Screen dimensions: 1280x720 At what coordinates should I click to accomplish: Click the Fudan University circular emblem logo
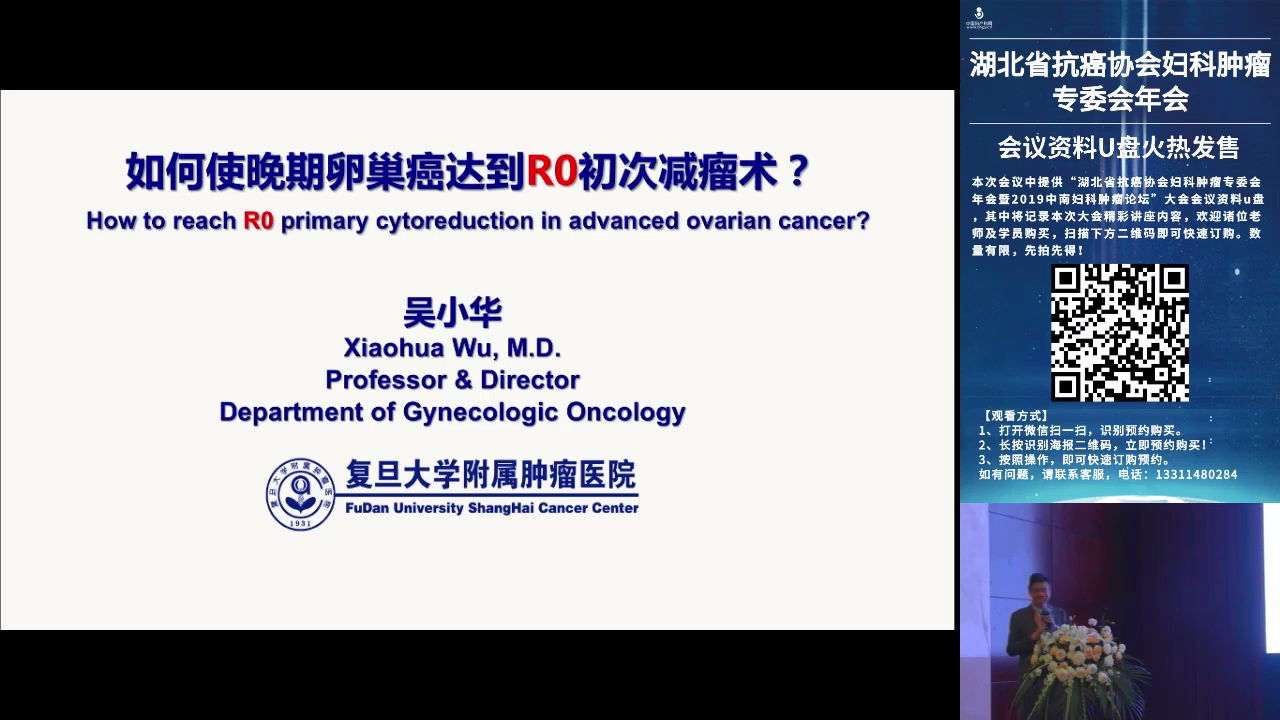tap(299, 493)
